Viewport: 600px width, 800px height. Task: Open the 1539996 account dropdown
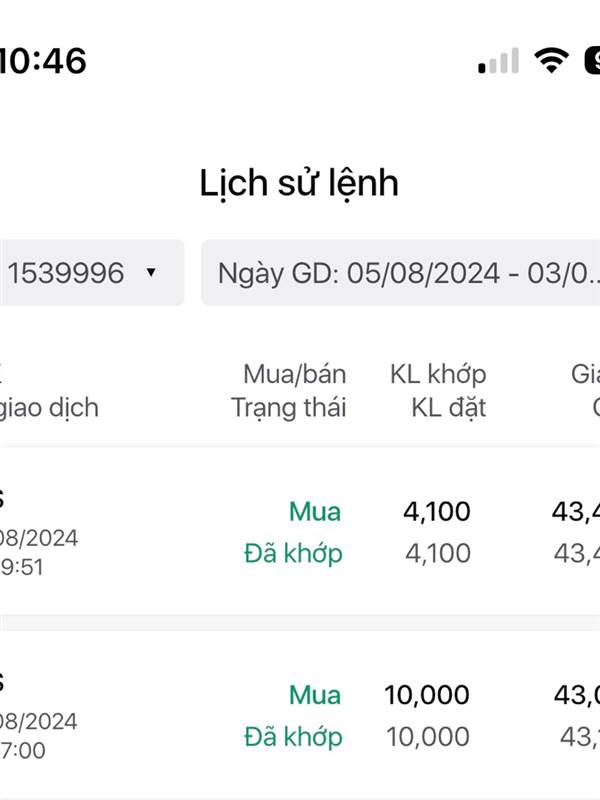(x=92, y=272)
